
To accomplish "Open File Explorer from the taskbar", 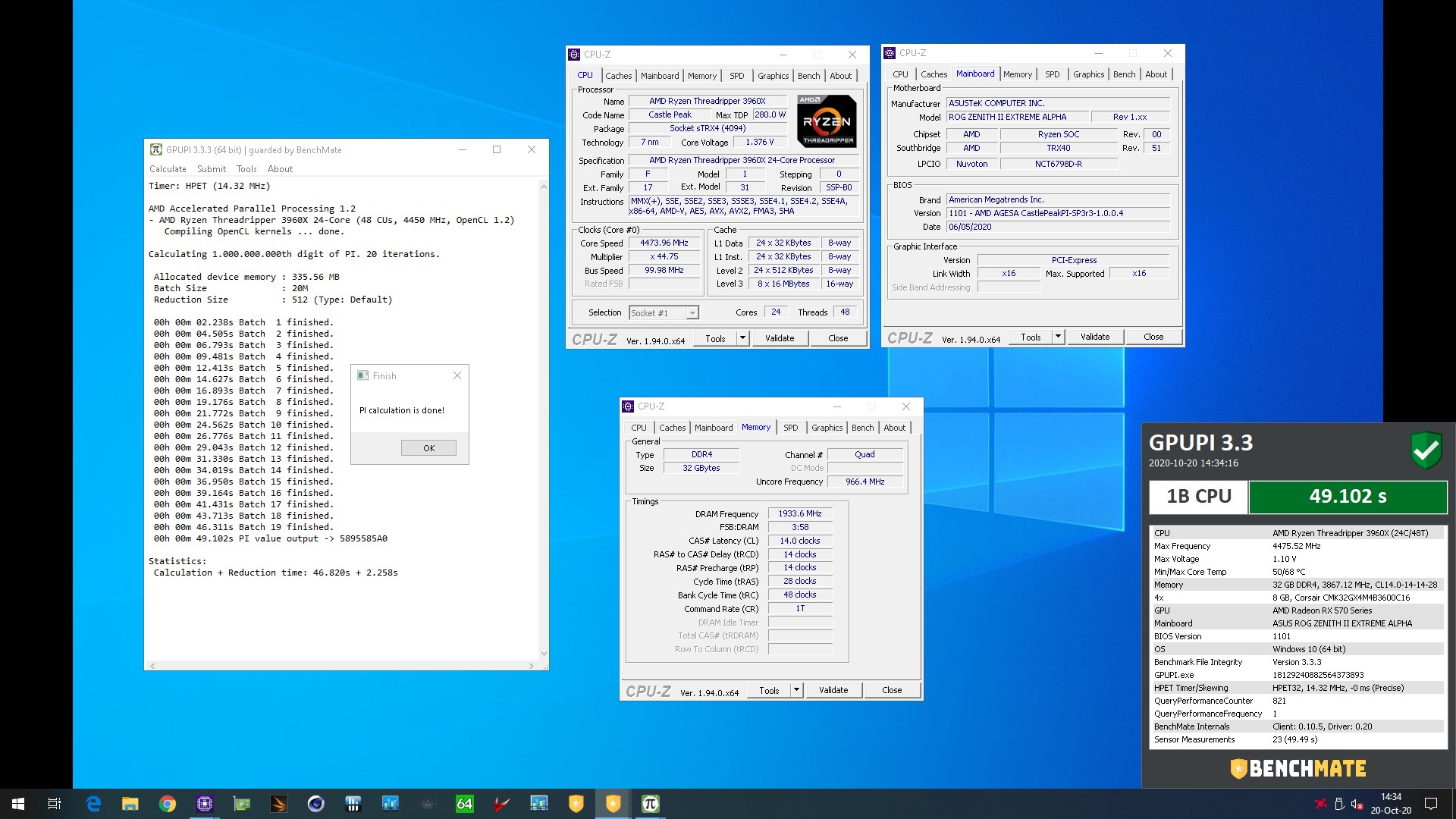I will point(130,804).
